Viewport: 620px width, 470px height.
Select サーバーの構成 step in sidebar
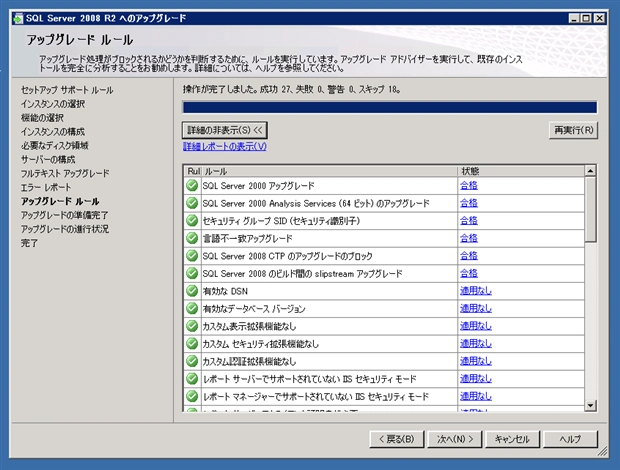pos(48,160)
